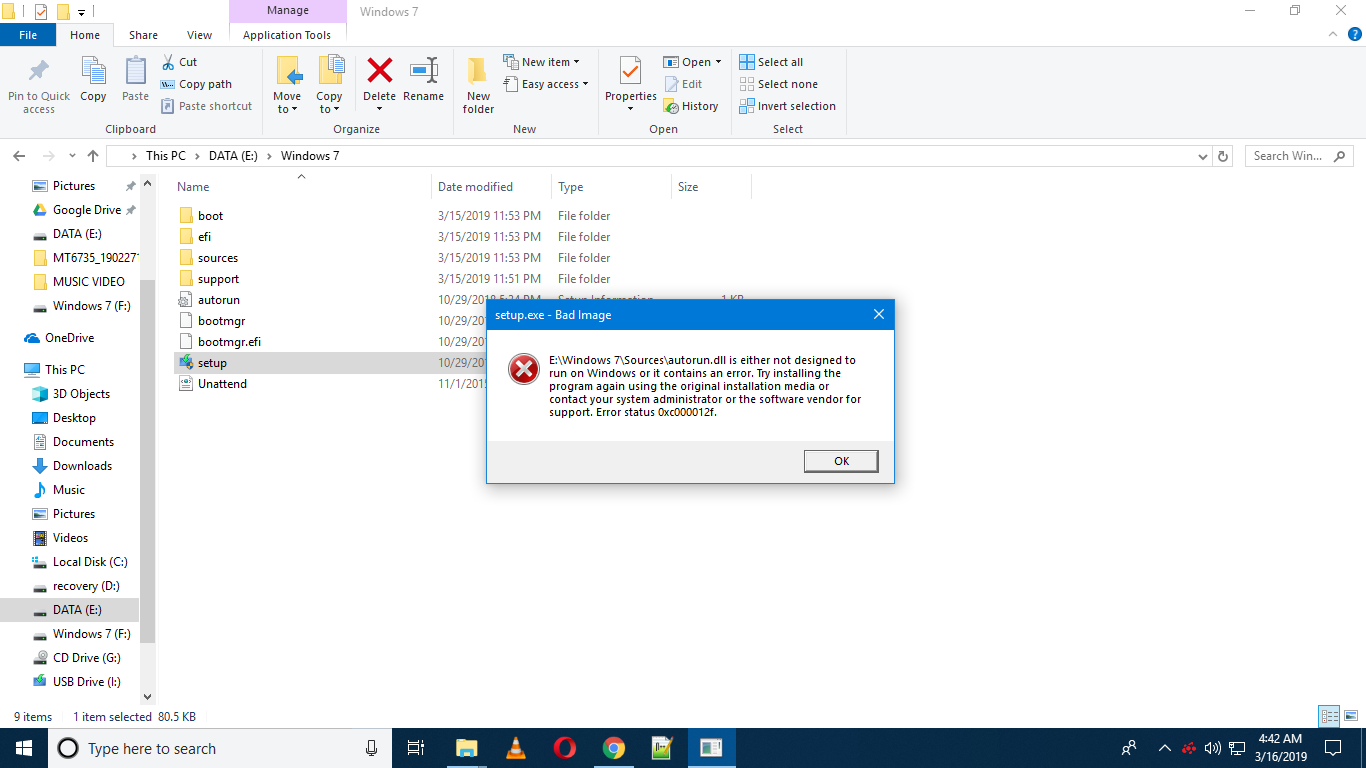Click the Rename icon
This screenshot has width=1366, height=768.
(x=424, y=70)
